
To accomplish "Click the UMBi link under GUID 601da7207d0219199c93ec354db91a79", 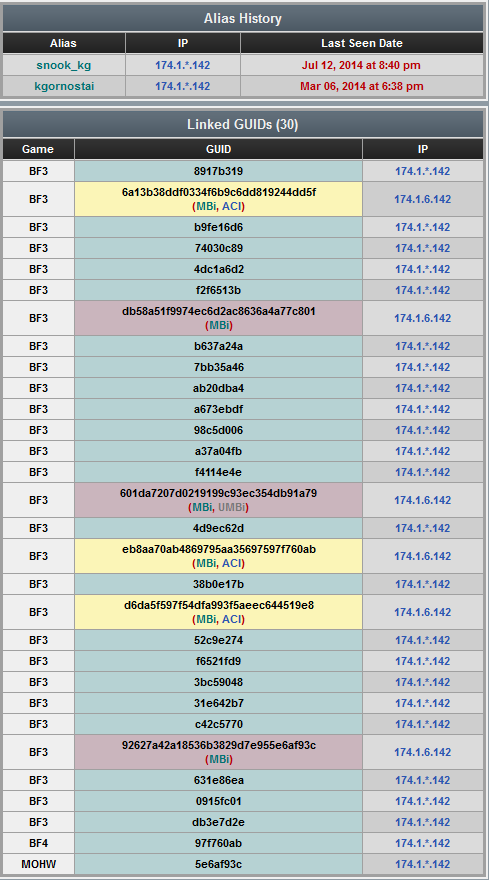I will (x=231, y=507).
